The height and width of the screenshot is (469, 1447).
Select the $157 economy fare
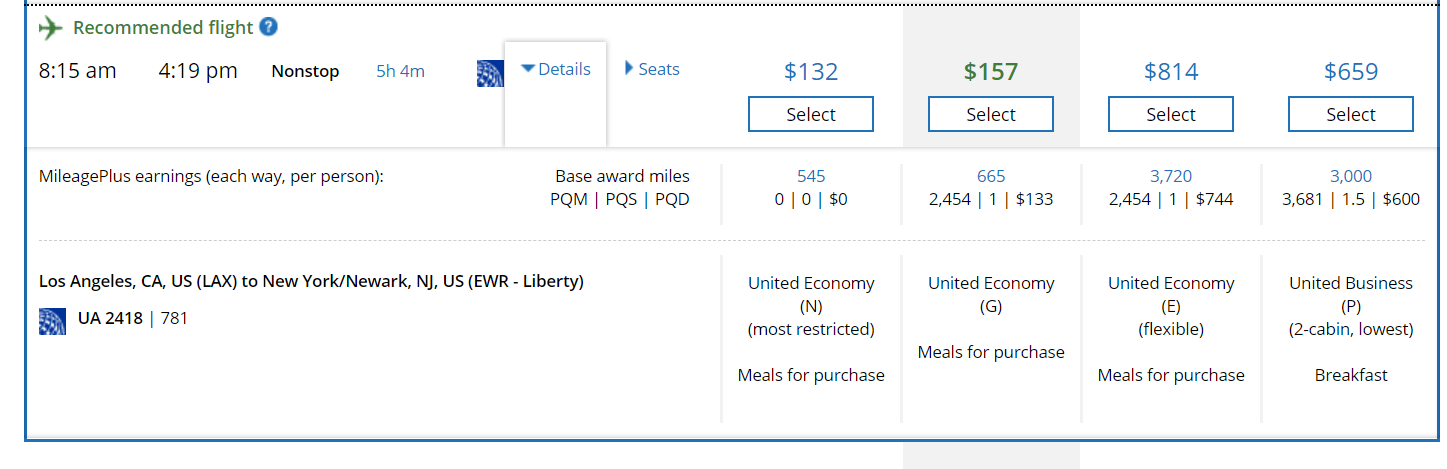[x=991, y=114]
